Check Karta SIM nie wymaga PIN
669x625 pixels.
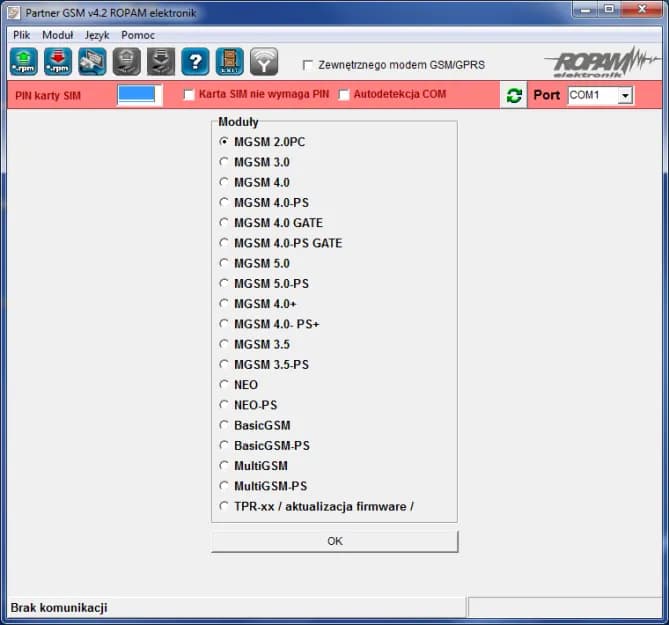tap(190, 95)
